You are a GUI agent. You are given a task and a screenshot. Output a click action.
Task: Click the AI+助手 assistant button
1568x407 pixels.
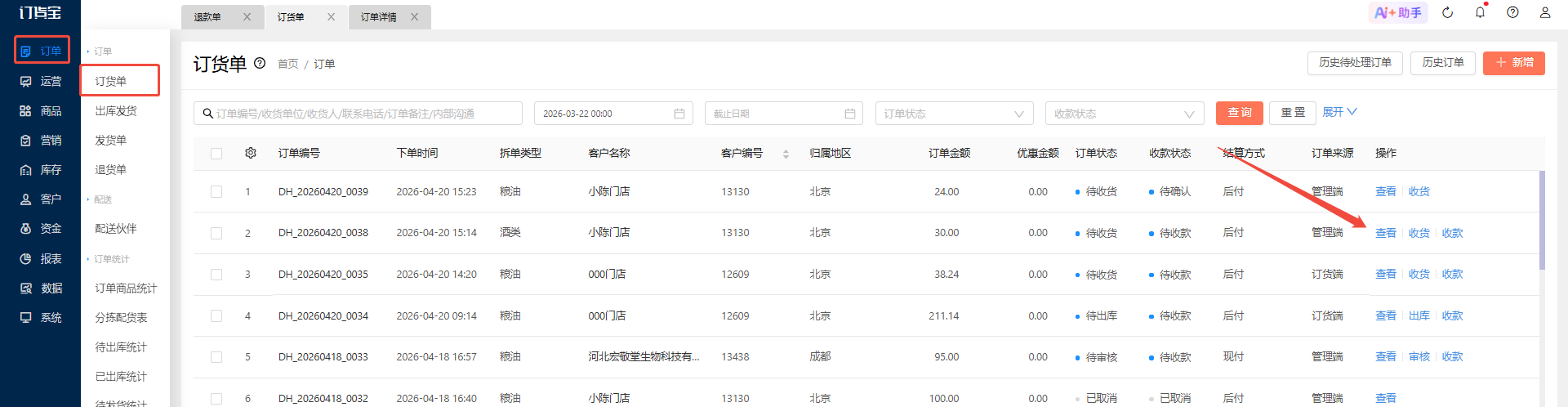1398,12
